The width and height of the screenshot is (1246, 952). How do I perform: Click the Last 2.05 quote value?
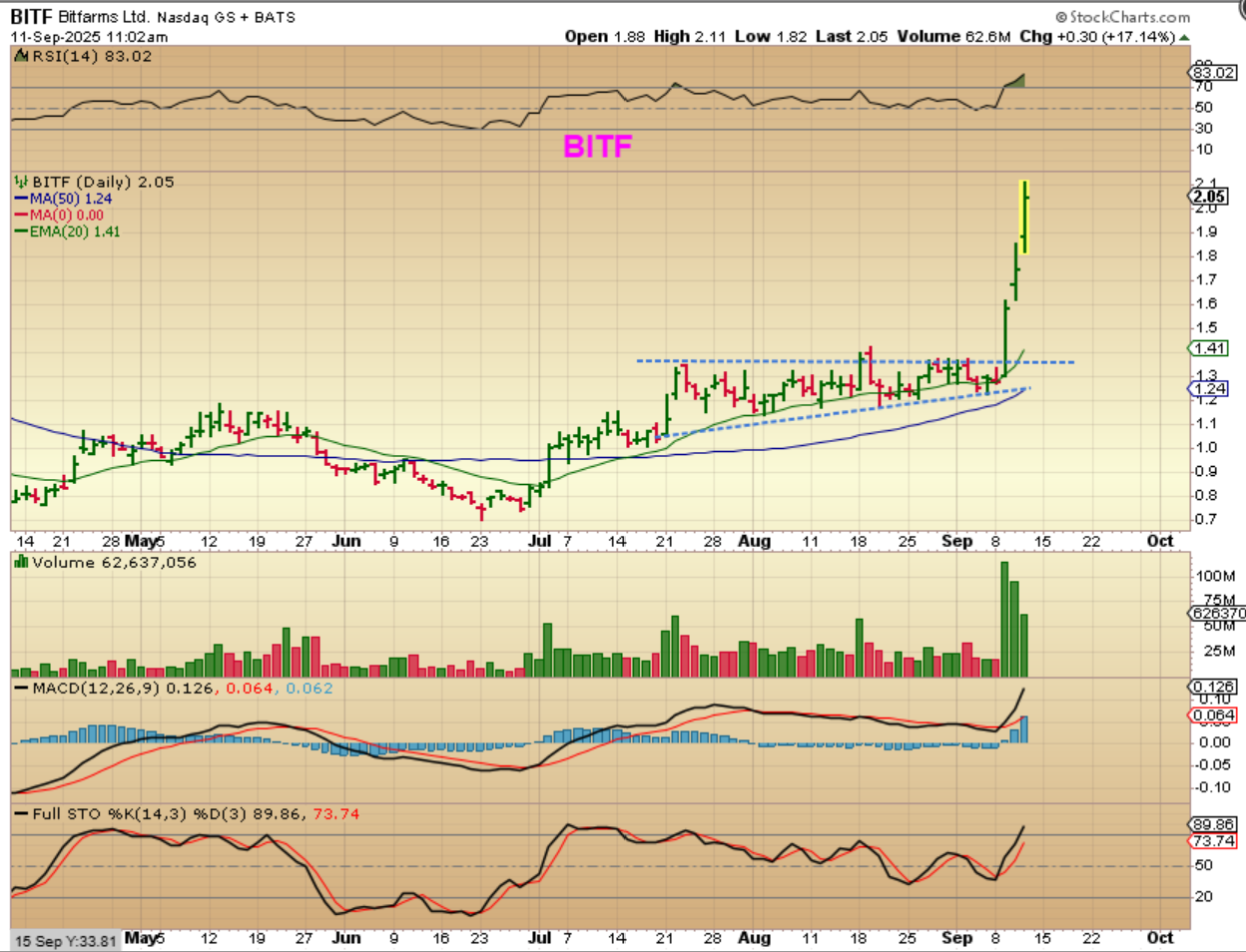(x=852, y=36)
